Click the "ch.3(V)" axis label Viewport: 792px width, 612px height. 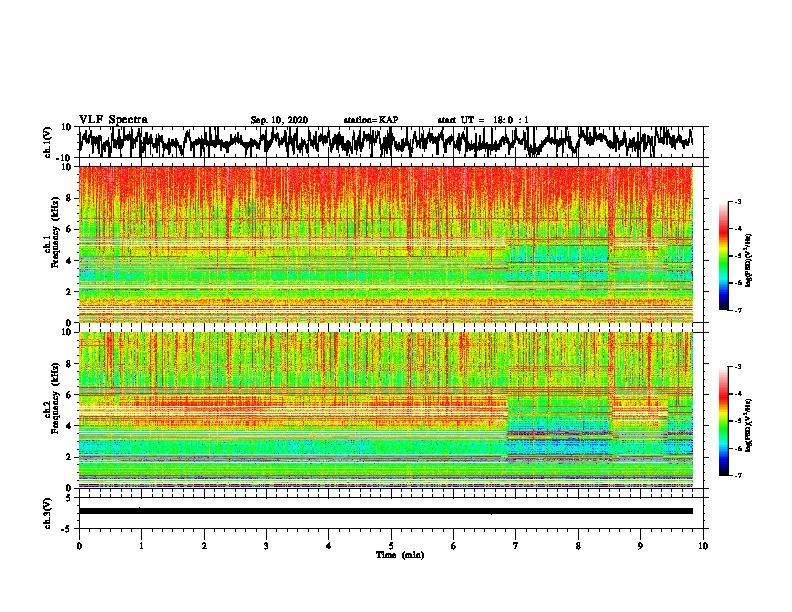[48, 513]
